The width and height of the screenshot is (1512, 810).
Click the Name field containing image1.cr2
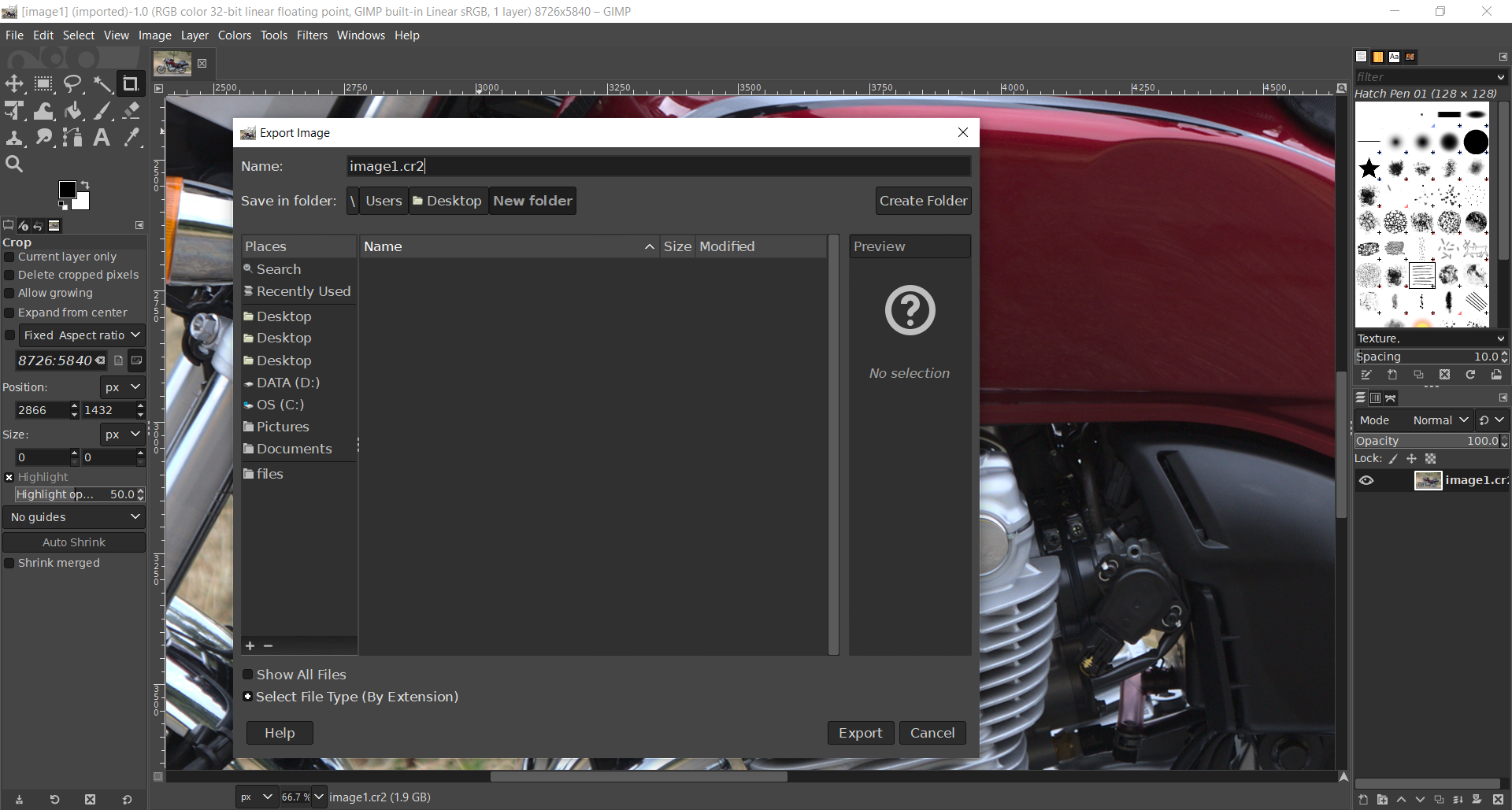click(x=658, y=166)
